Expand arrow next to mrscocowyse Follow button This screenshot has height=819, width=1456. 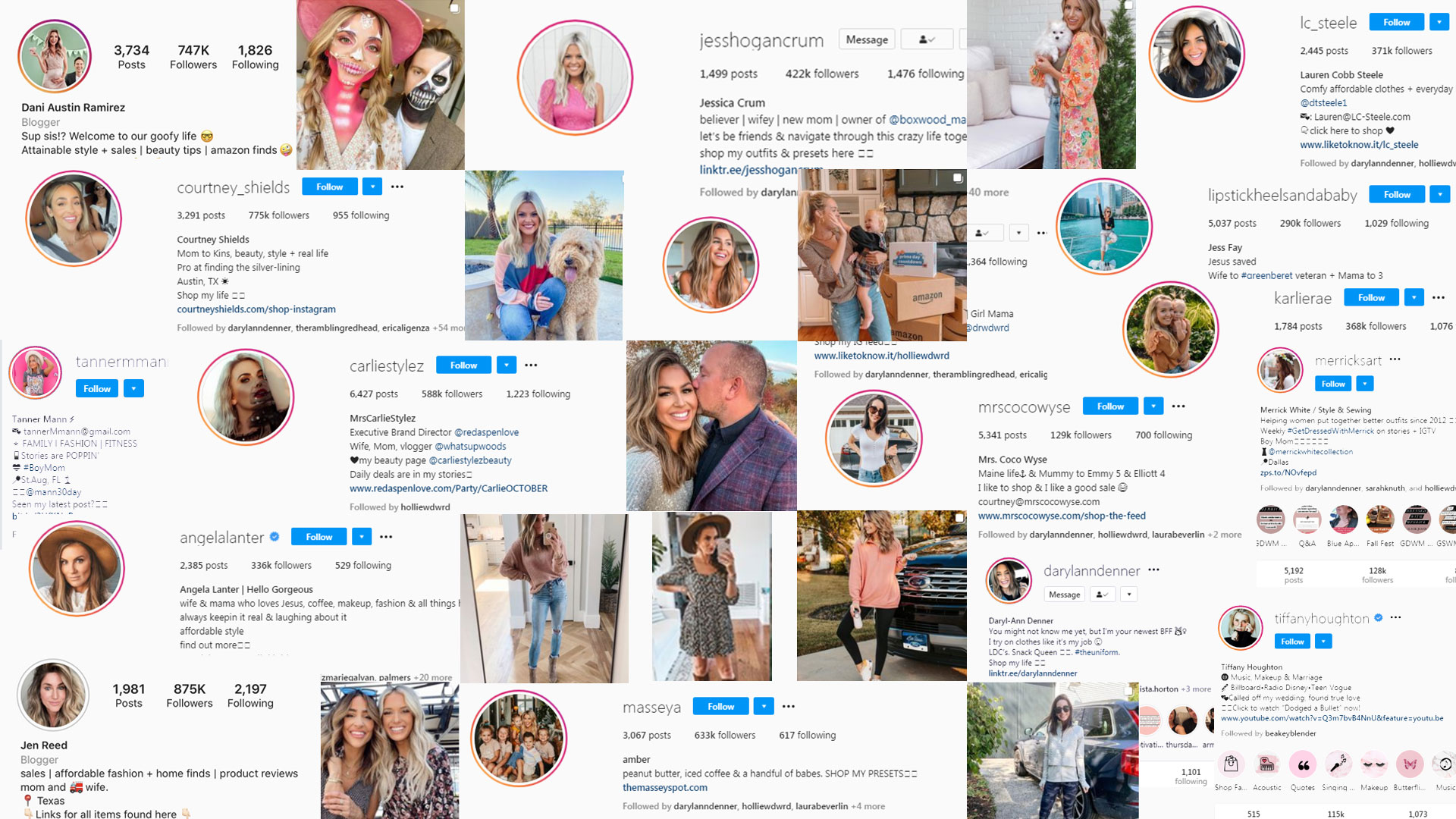[x=1153, y=406]
